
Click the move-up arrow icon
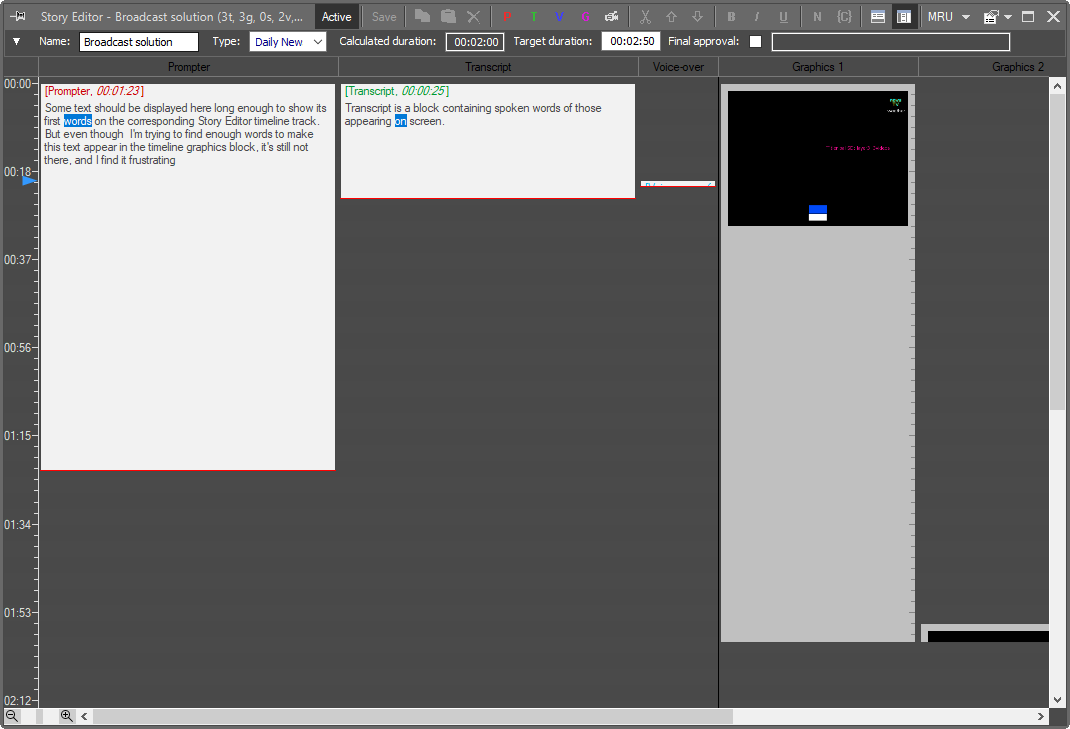pyautogui.click(x=671, y=16)
